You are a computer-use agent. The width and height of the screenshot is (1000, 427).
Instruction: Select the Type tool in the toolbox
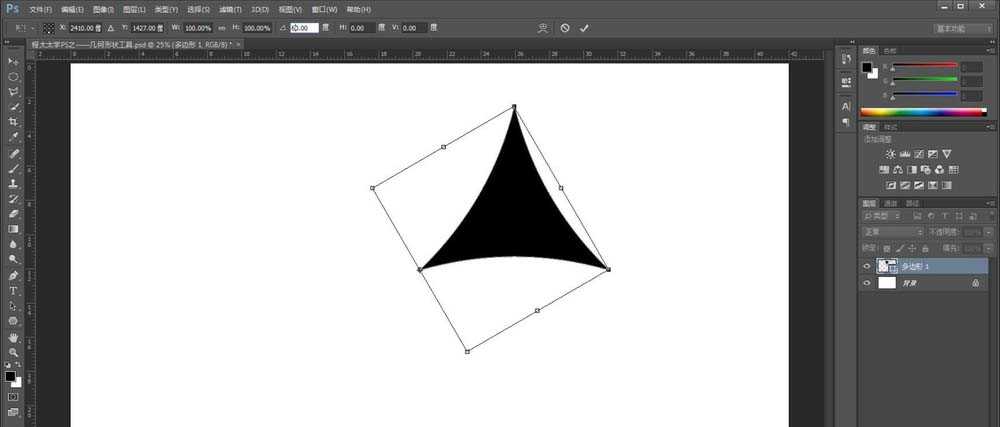(x=13, y=291)
